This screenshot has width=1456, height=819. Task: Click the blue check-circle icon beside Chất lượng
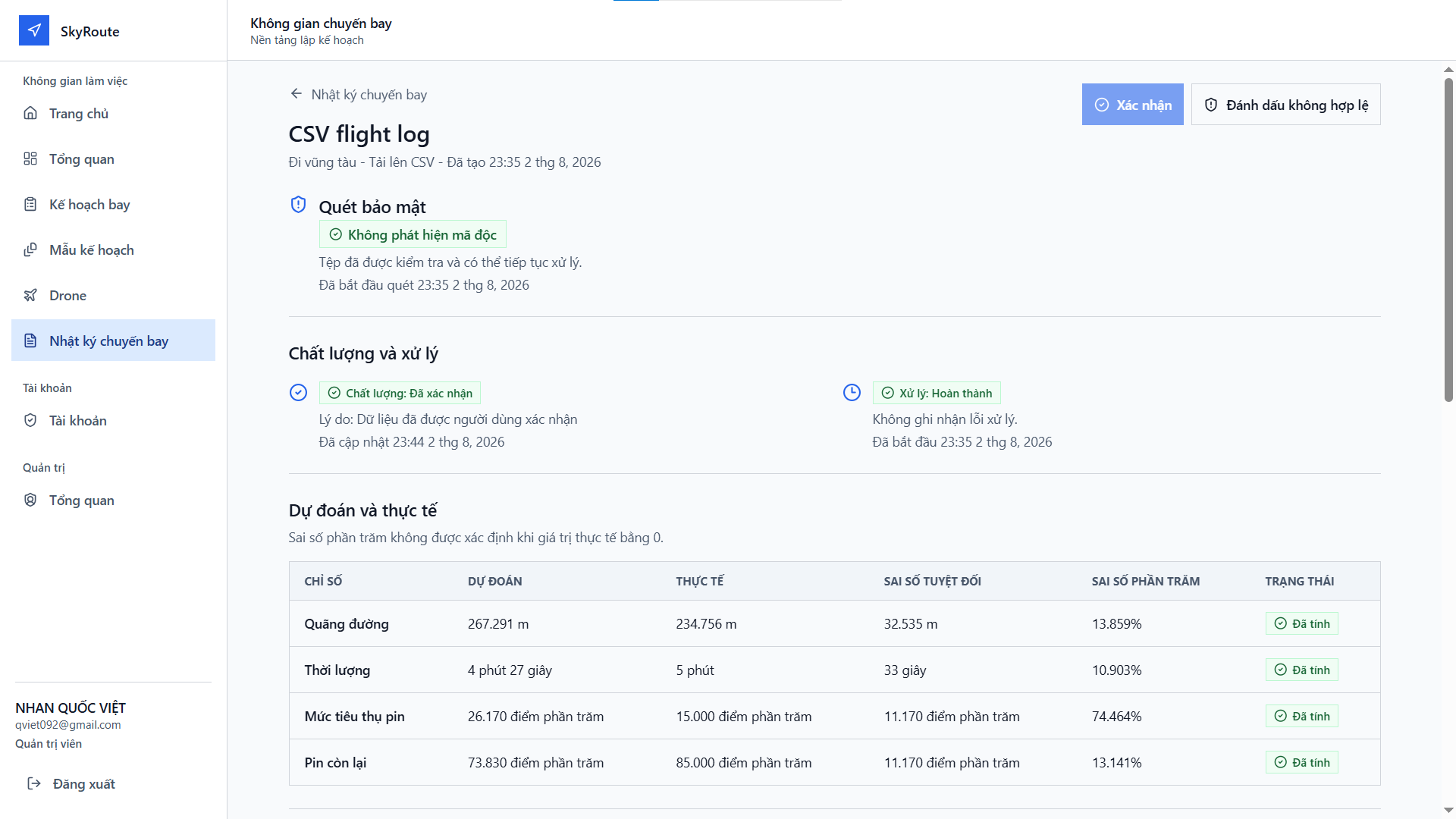[299, 392]
